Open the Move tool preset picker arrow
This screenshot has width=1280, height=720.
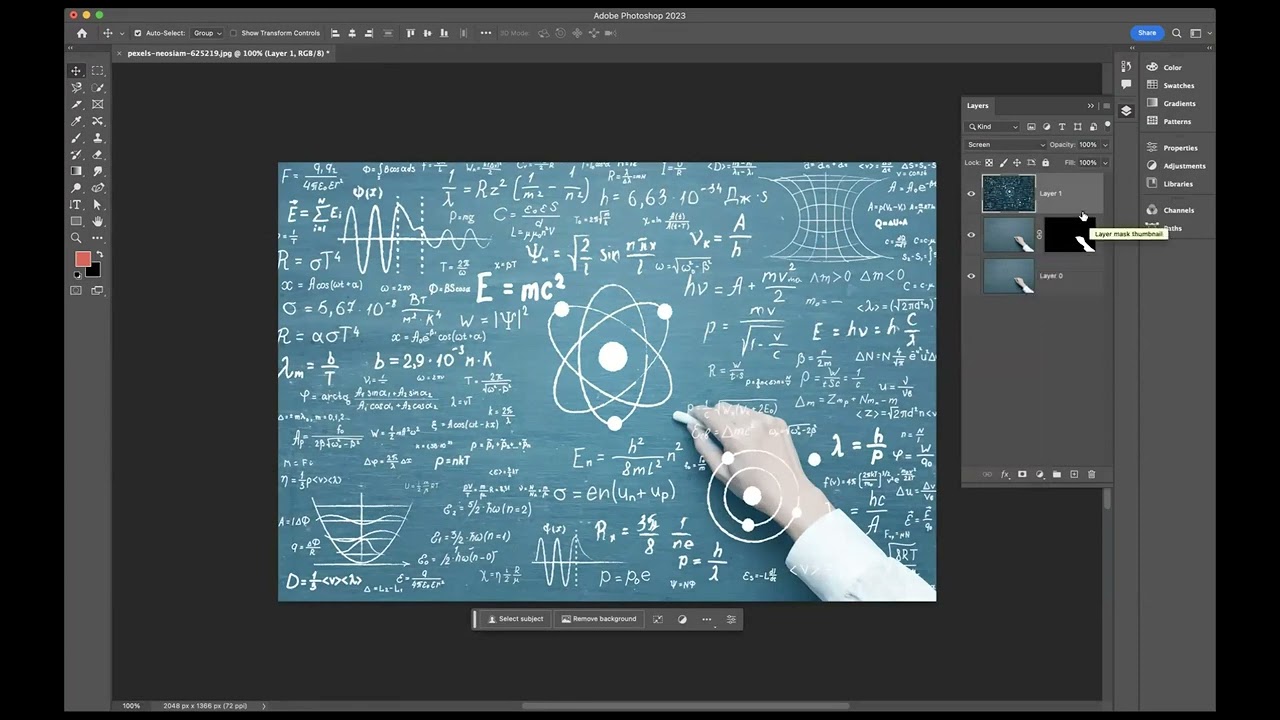[122, 33]
